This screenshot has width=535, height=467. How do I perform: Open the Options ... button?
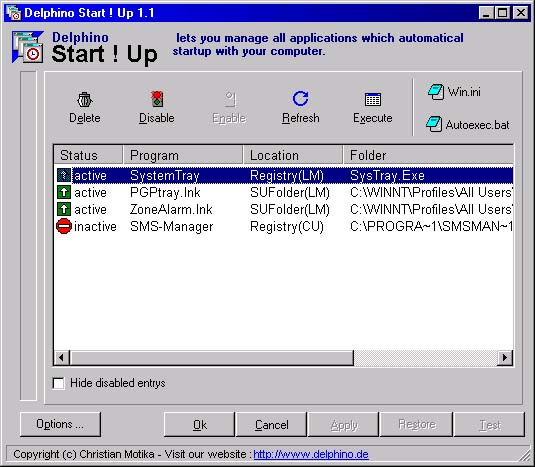pyautogui.click(x=60, y=424)
